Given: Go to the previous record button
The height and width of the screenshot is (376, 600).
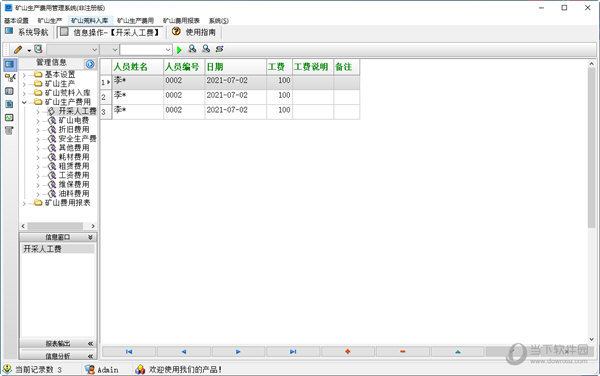Looking at the screenshot, I should point(184,352).
